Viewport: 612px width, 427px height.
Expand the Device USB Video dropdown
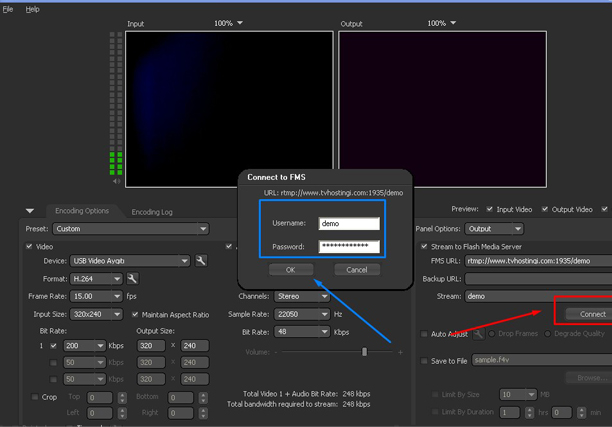coord(130,261)
